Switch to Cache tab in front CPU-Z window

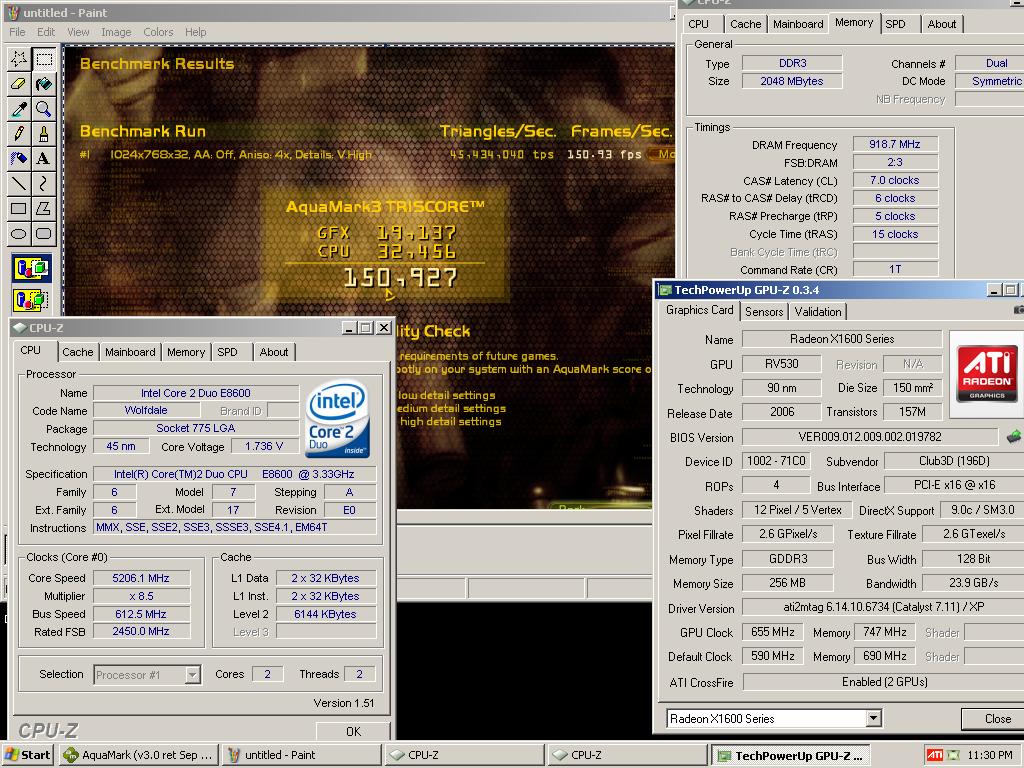[x=78, y=352]
